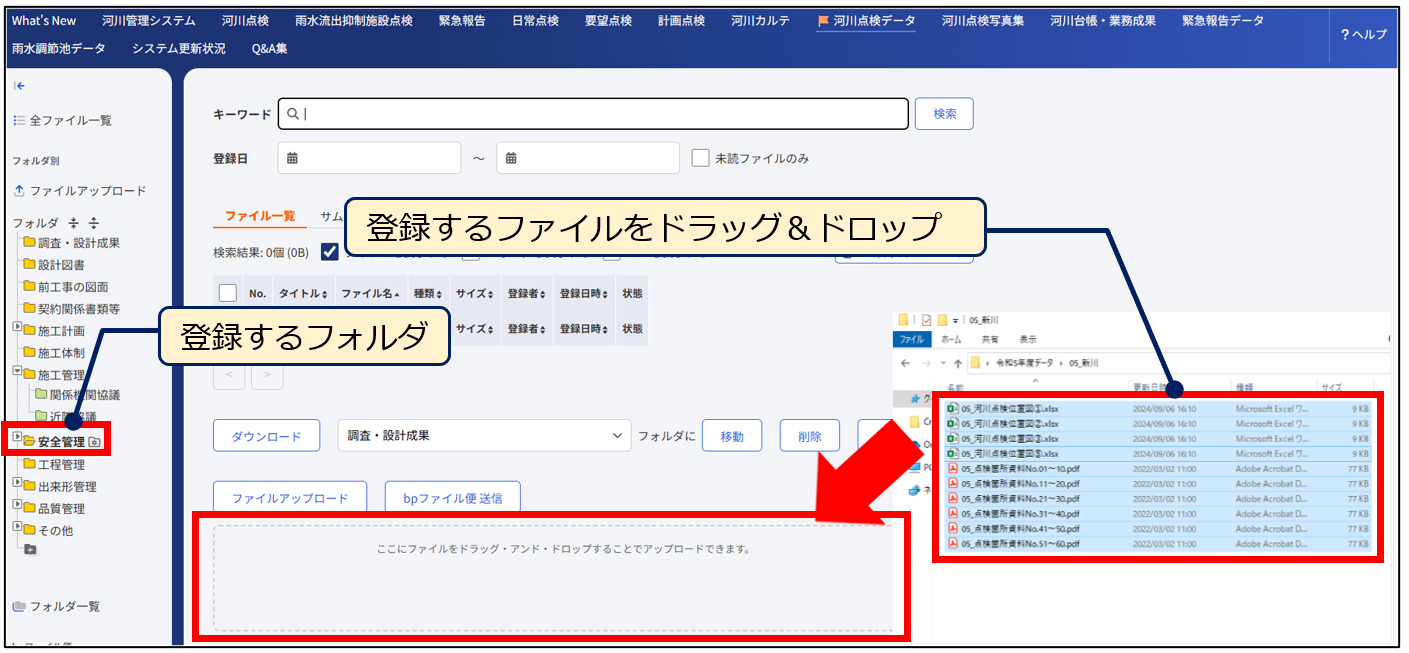Open the 緊急報告 menu item
Viewport: 1409px width, 653px height.
click(x=462, y=20)
